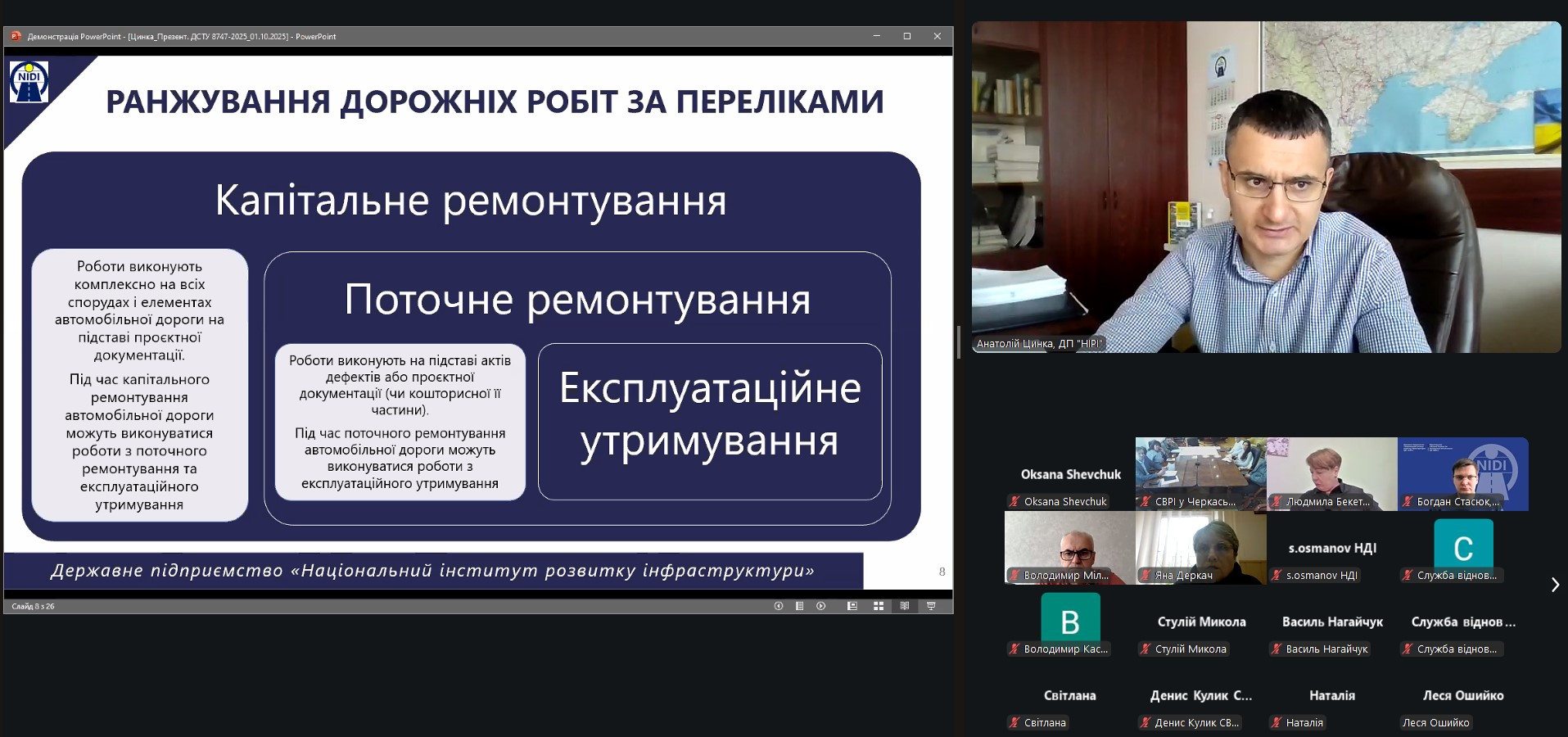Click the NIDI logo on the slide
Image resolution: width=1568 pixels, height=737 pixels.
click(x=29, y=82)
